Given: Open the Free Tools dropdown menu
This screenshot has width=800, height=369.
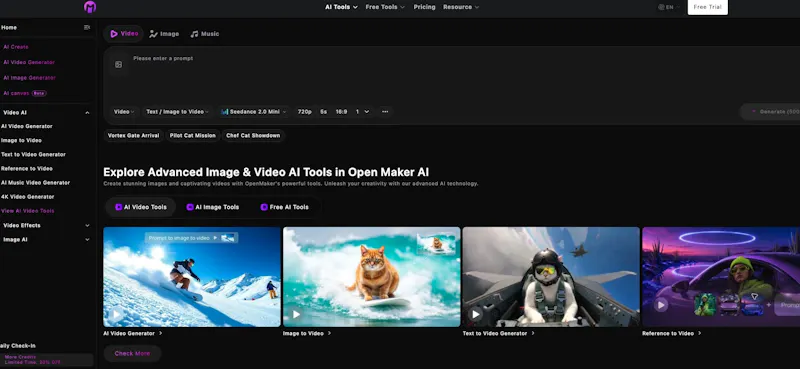Looking at the screenshot, I should click(x=385, y=7).
